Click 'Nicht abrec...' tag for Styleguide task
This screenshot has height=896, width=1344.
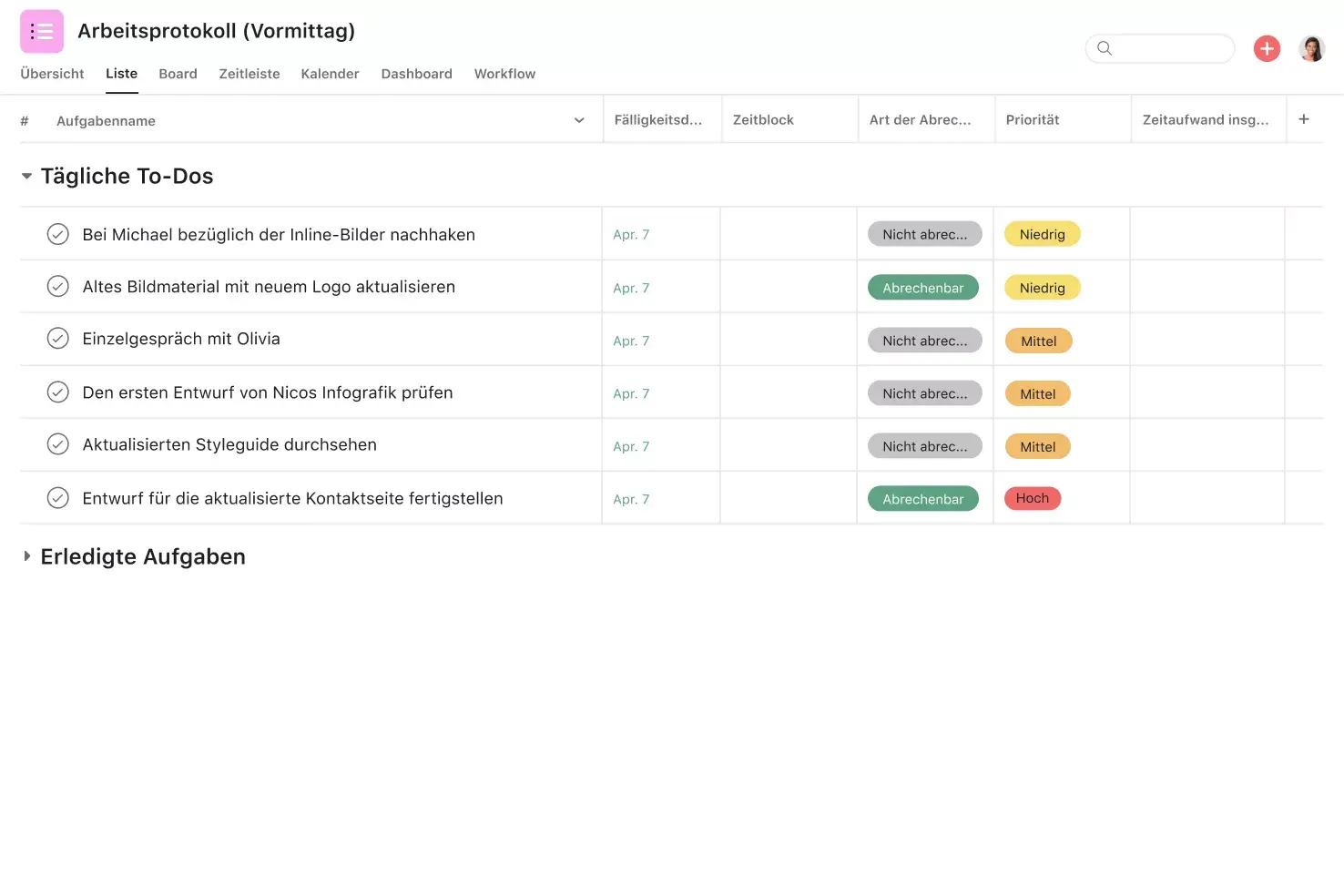click(924, 446)
